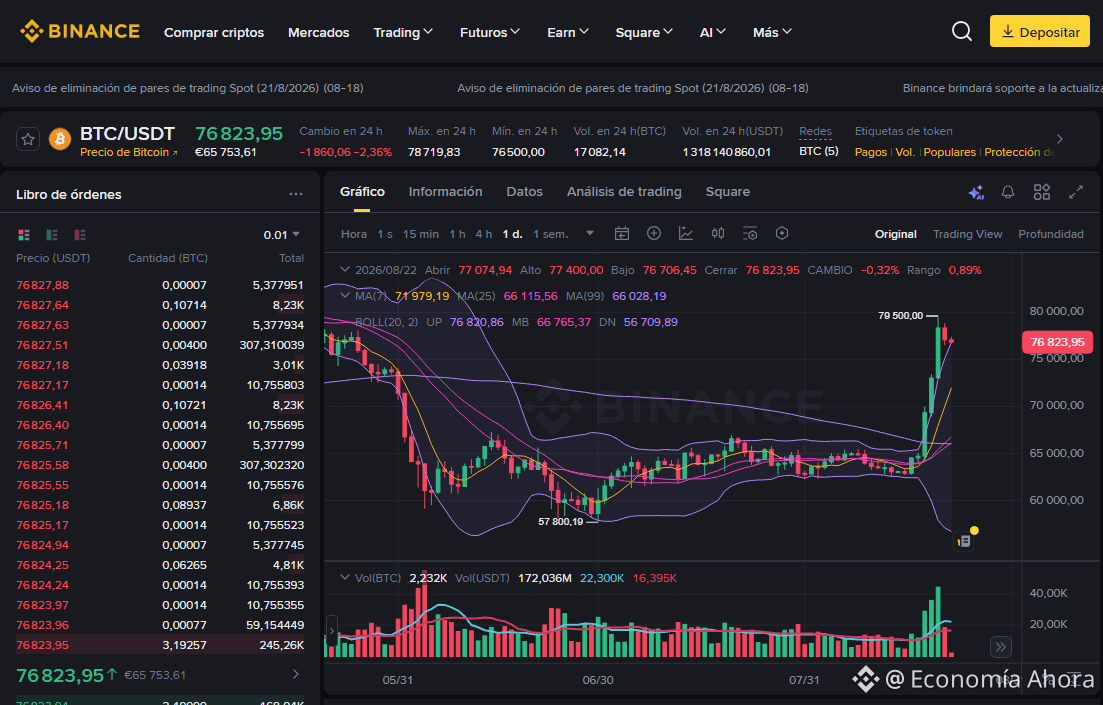Open the AI sparkle assistant icon
1103x705 pixels.
[x=976, y=192]
